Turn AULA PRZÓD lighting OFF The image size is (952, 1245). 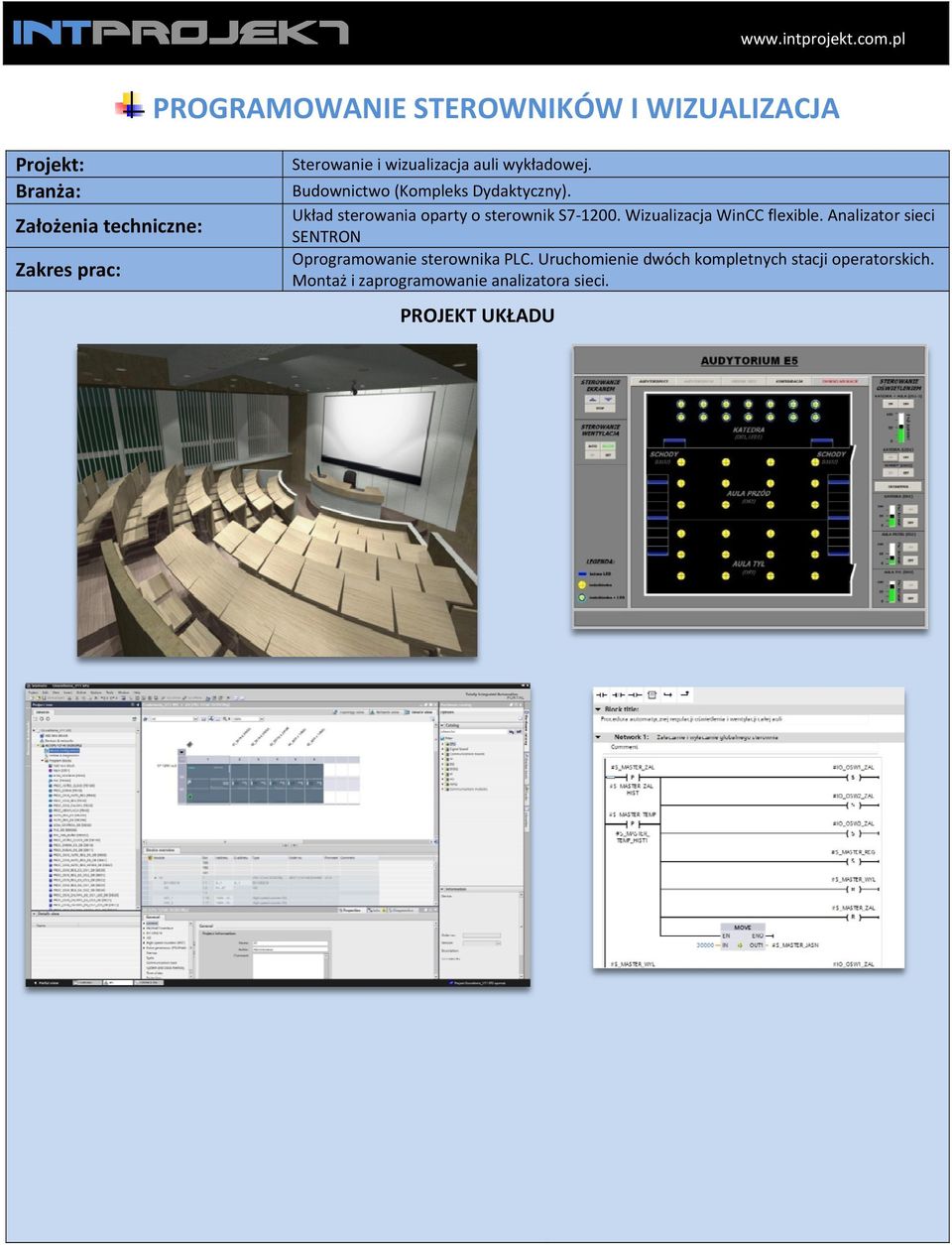[910, 560]
